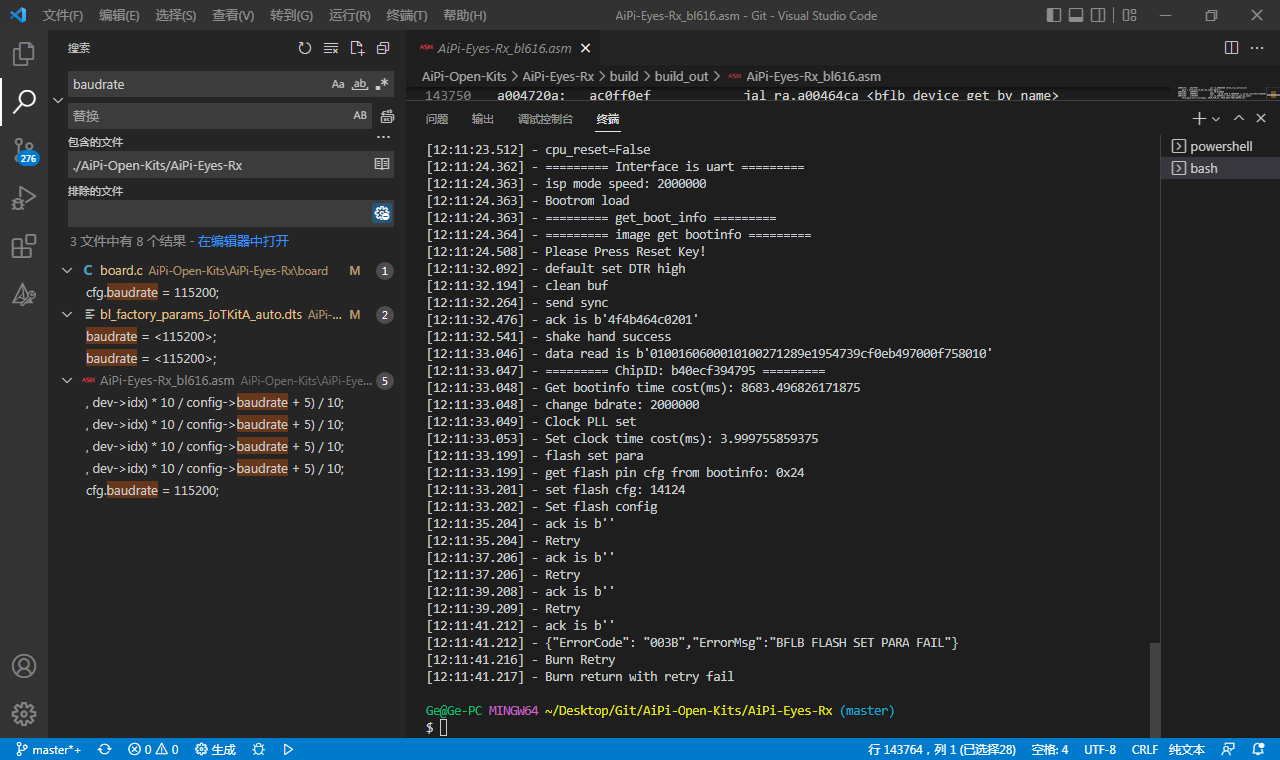Image resolution: width=1280 pixels, height=760 pixels.
Task: Toggle exclude settings and ignore files
Action: 381,213
